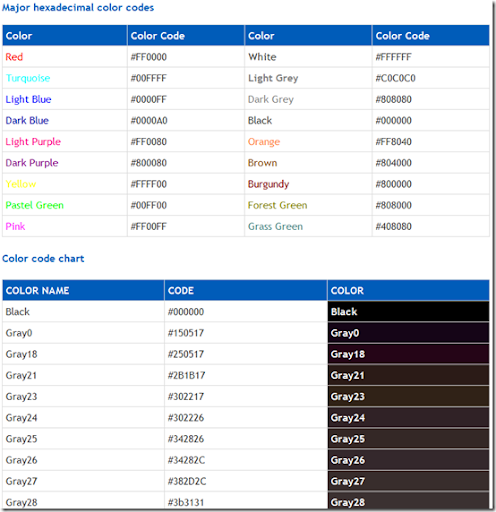The image size is (496, 512).
Task: Select the #408080 code cell
Action: click(431, 226)
